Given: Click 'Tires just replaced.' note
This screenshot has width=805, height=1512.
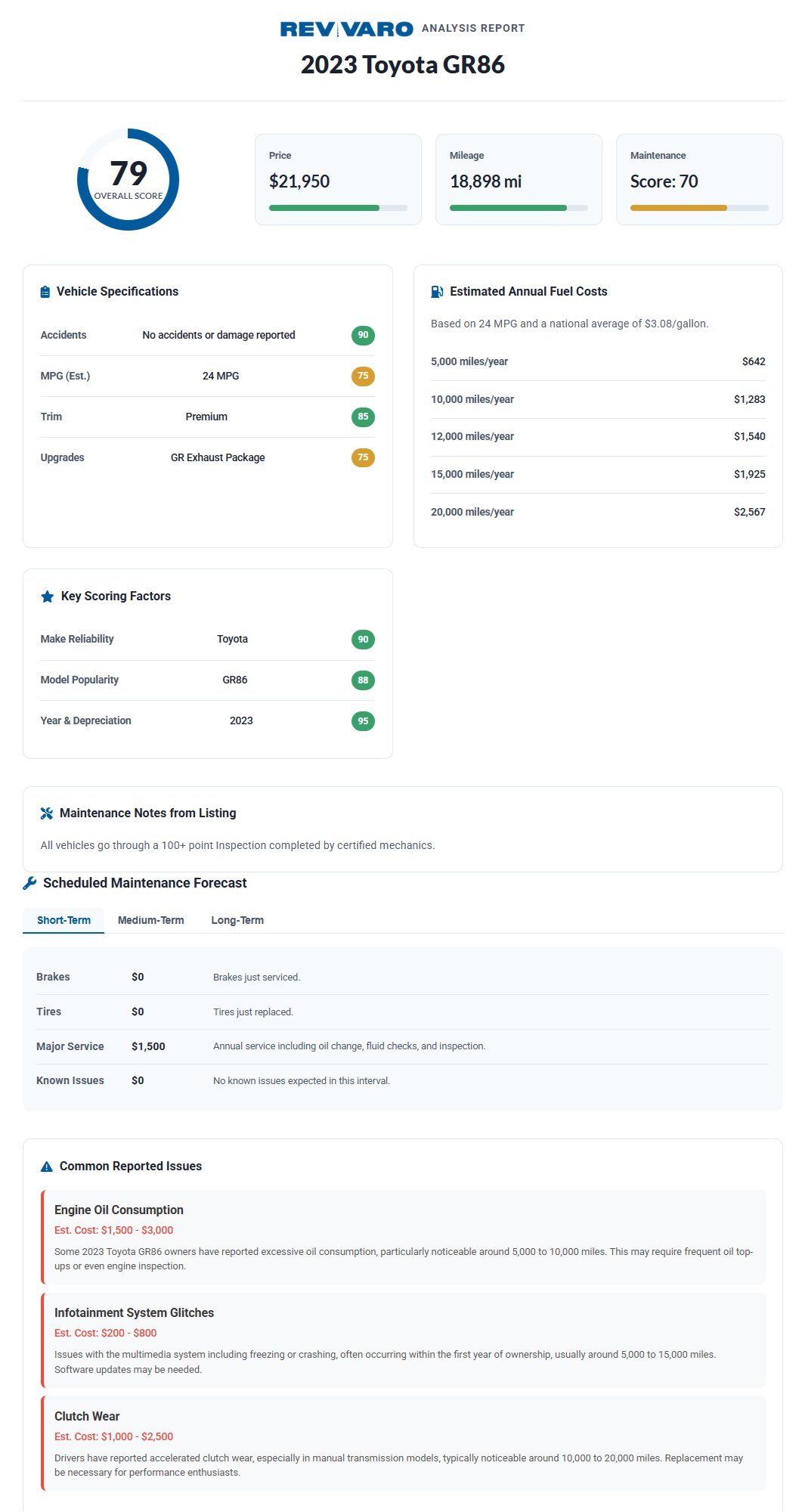Looking at the screenshot, I should [x=253, y=1012].
